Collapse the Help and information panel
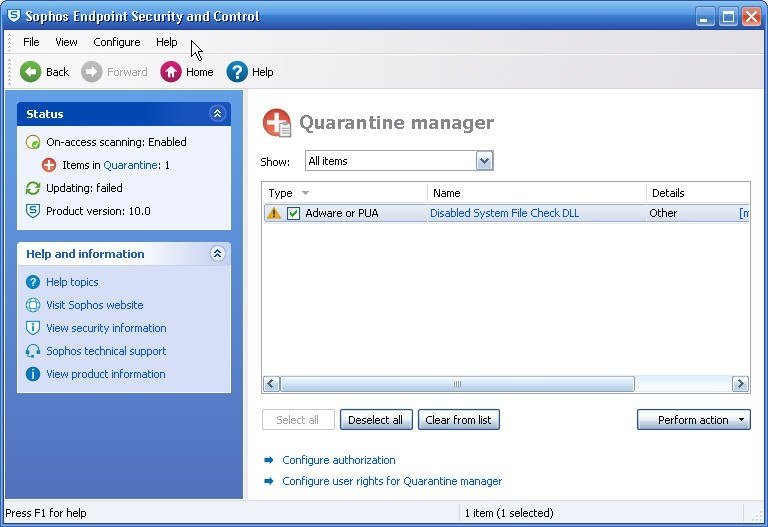Viewport: 768px width, 527px height. tap(217, 254)
